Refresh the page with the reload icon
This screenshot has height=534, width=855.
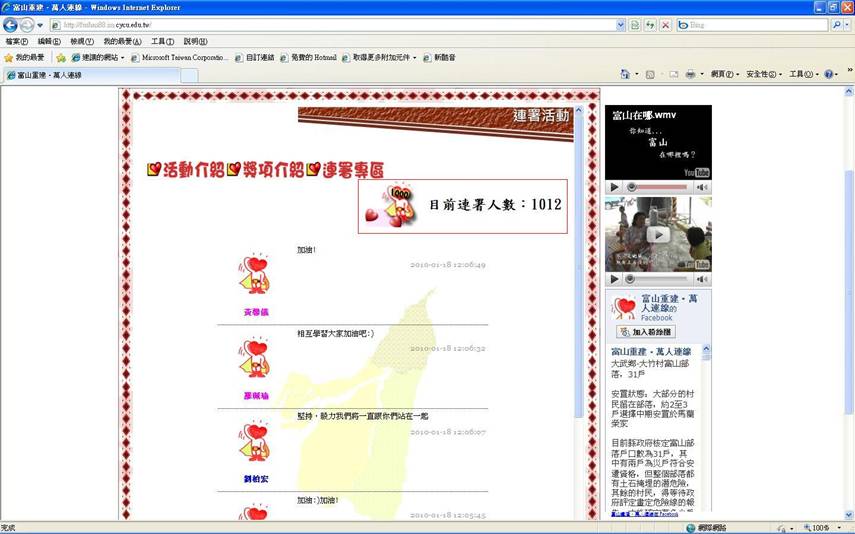(650, 25)
